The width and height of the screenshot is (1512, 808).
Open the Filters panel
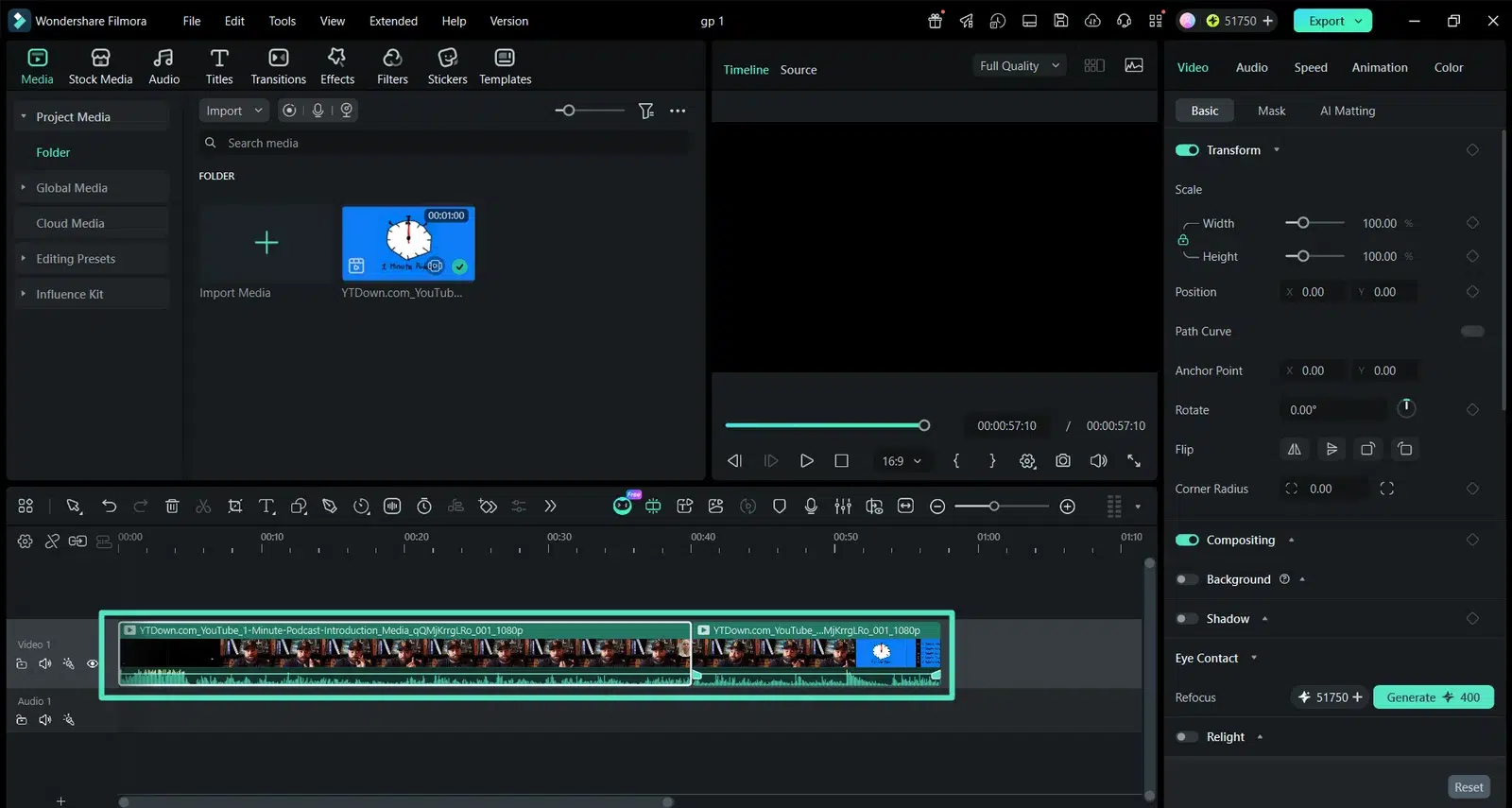tap(392, 67)
